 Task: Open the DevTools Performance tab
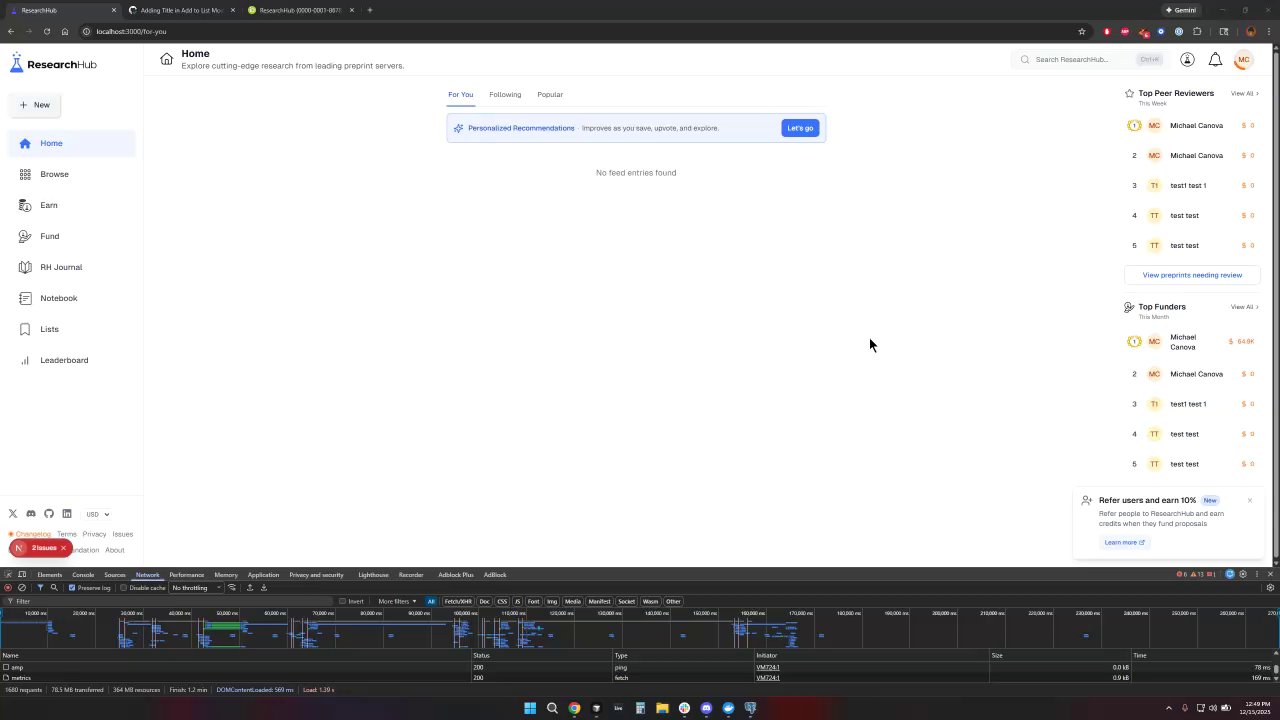(x=186, y=575)
